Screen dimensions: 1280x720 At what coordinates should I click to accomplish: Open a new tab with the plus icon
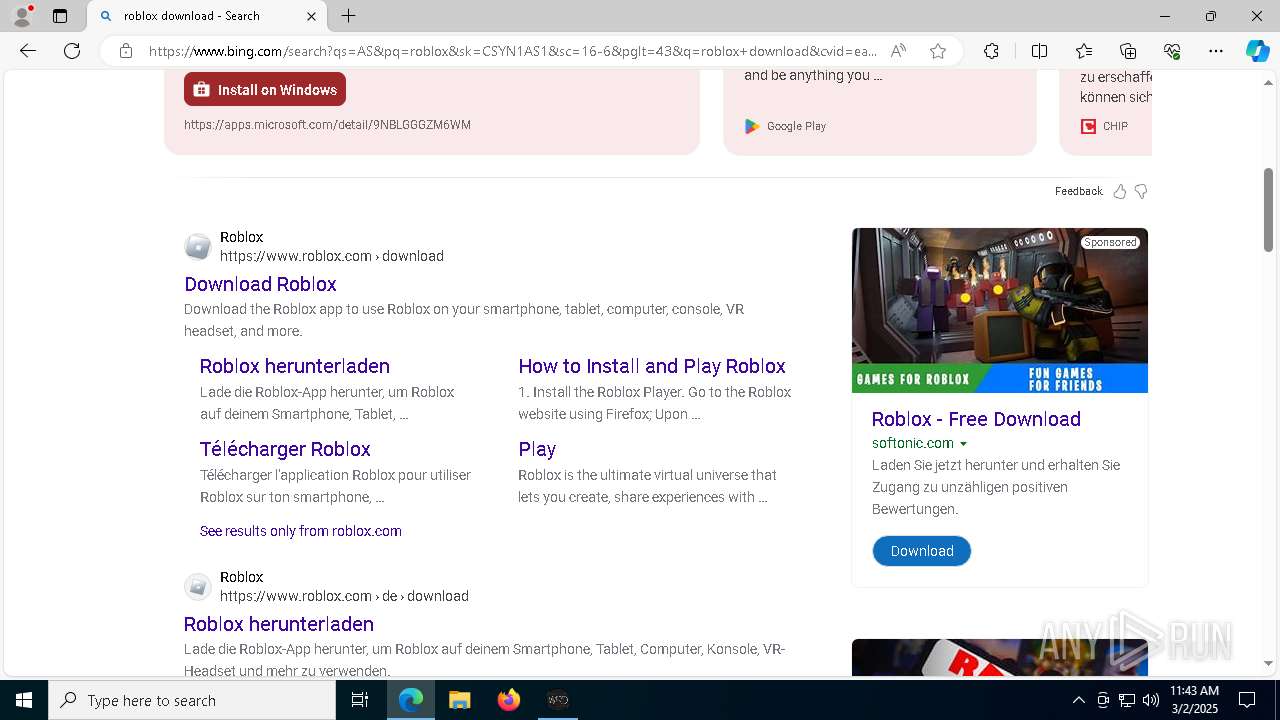click(348, 16)
